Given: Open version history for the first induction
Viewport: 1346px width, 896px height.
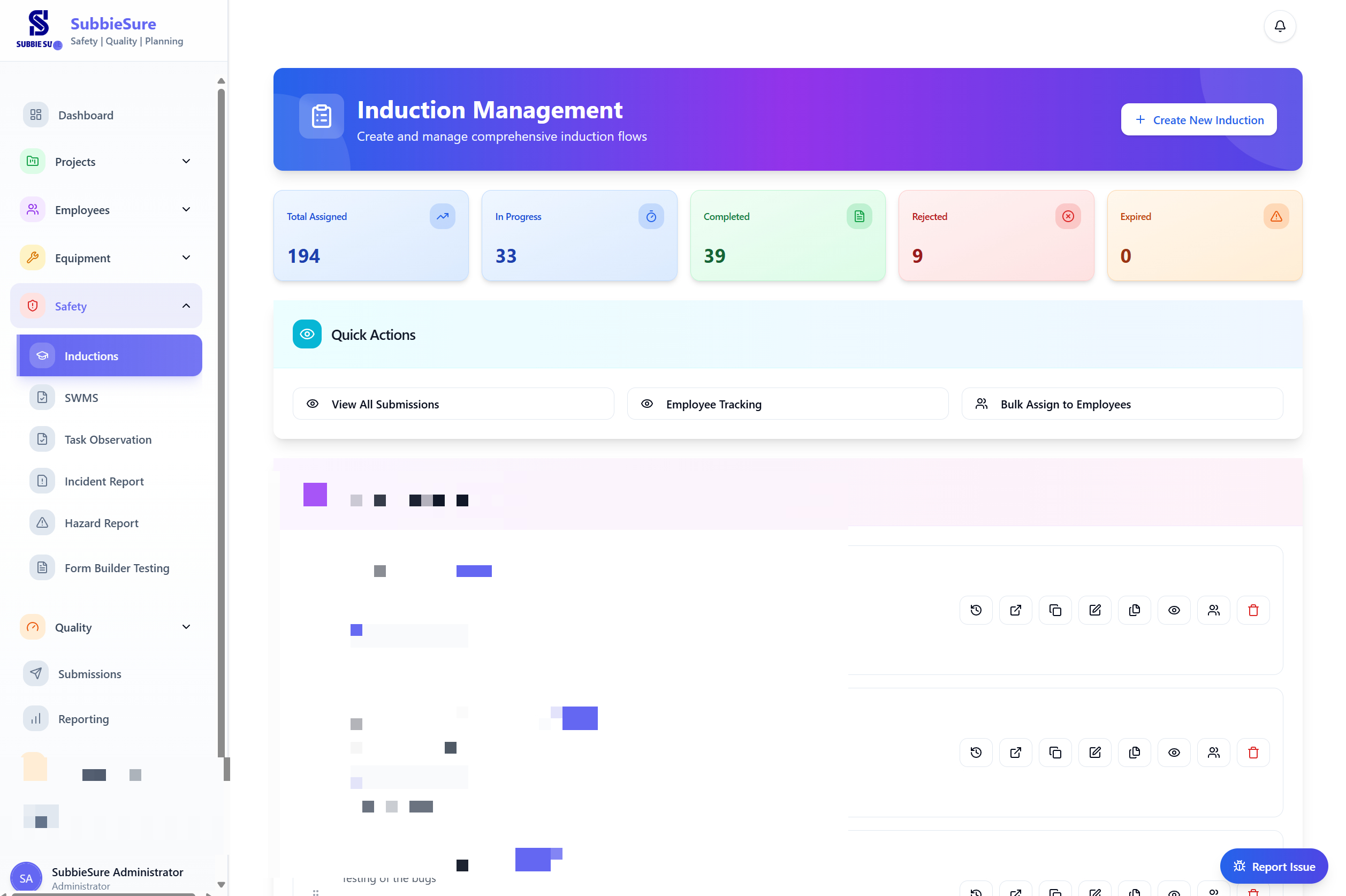Looking at the screenshot, I should [975, 610].
